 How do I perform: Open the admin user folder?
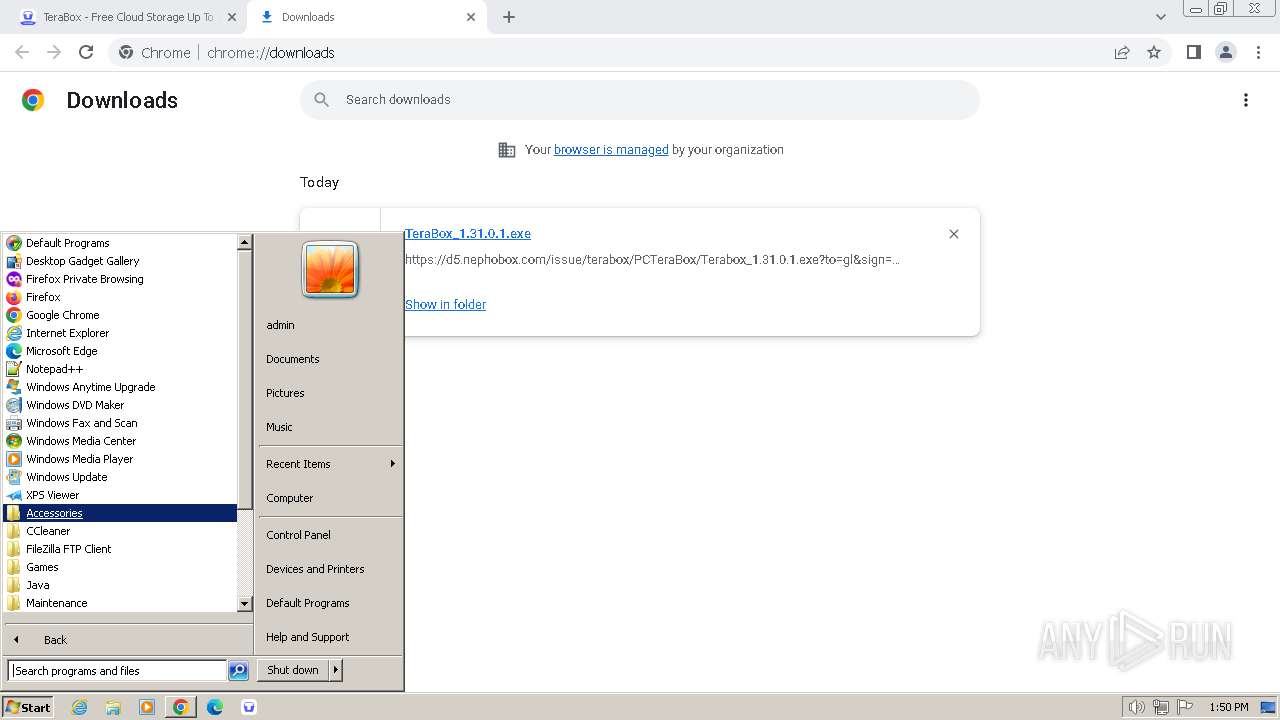coord(330,325)
